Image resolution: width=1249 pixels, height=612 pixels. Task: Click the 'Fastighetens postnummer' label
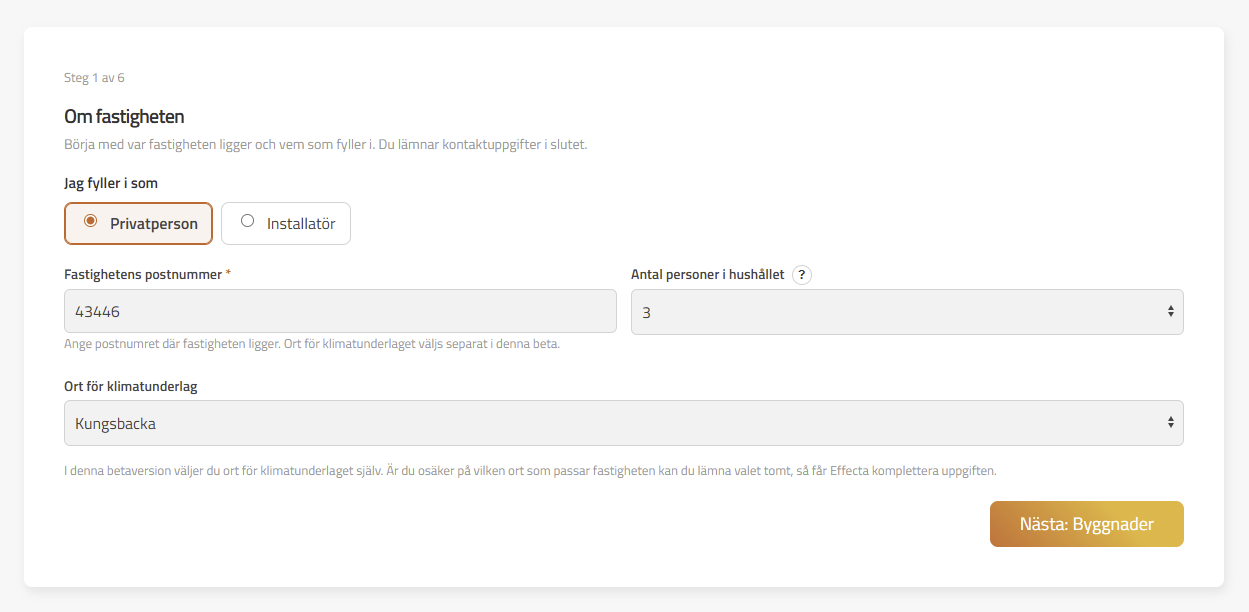tap(143, 274)
